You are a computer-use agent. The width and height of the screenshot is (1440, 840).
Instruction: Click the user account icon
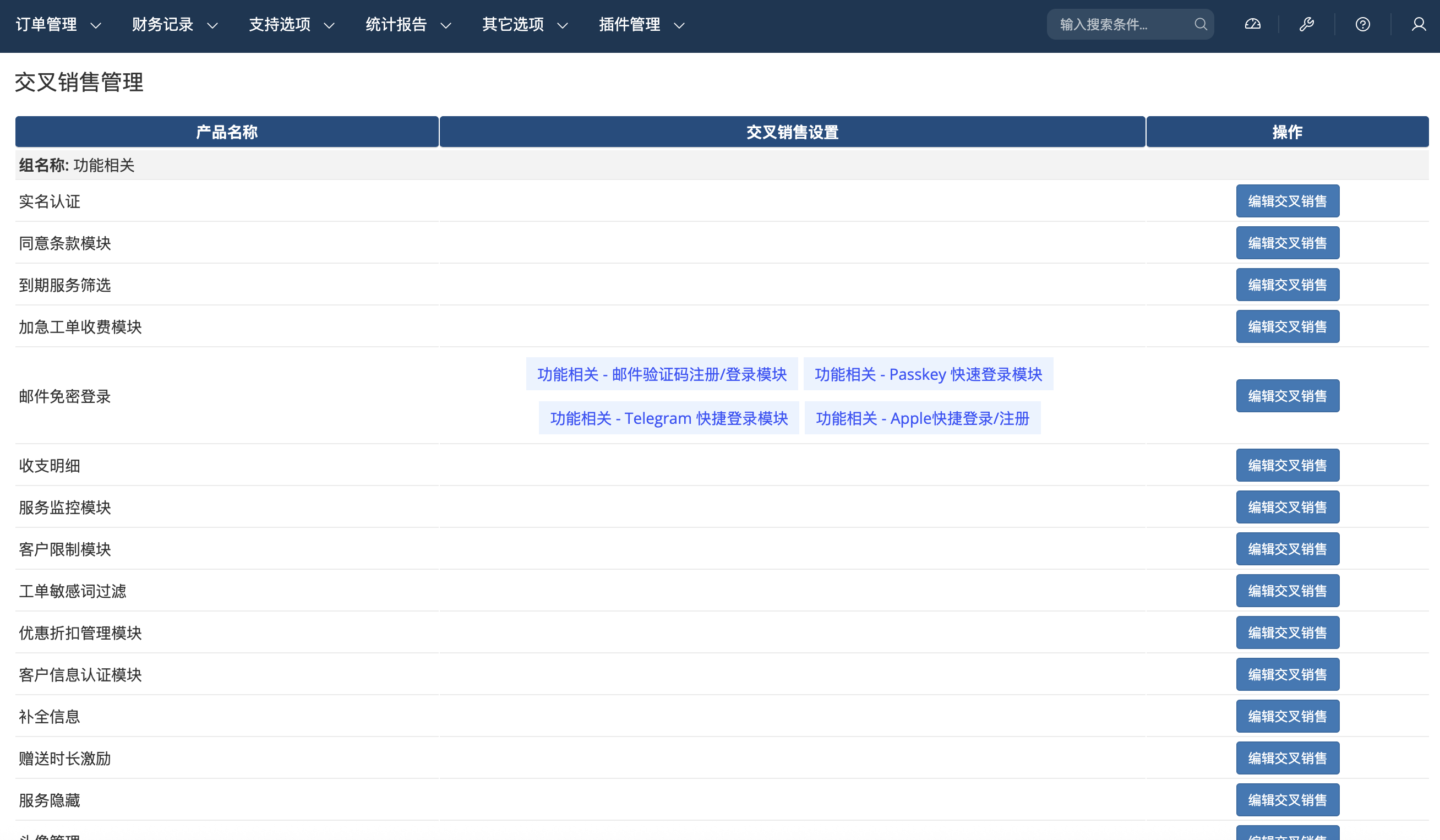1419,25
